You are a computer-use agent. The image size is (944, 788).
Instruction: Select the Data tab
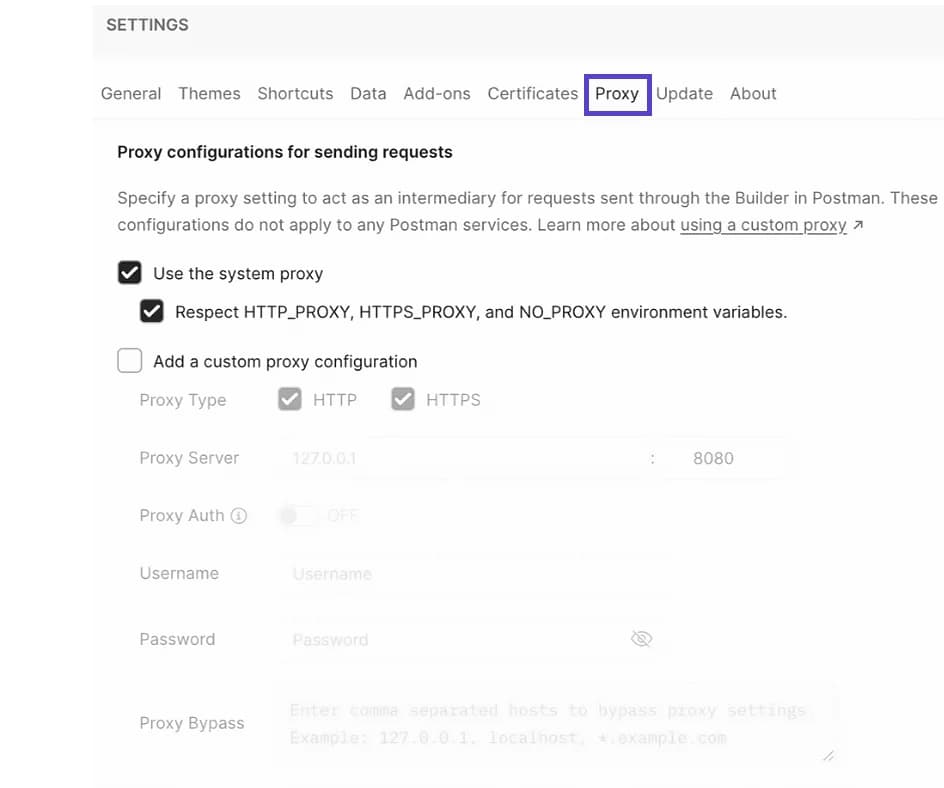(368, 94)
